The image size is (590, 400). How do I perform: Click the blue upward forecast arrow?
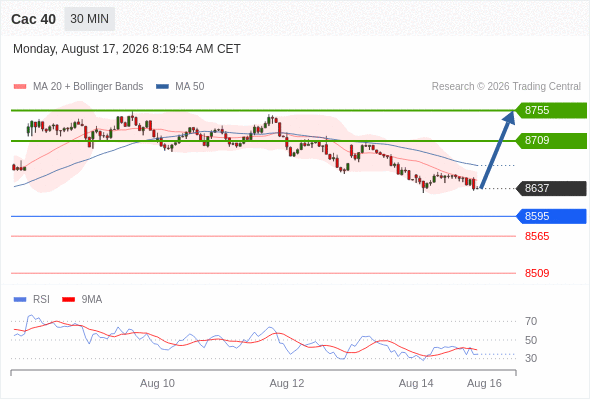click(x=498, y=149)
